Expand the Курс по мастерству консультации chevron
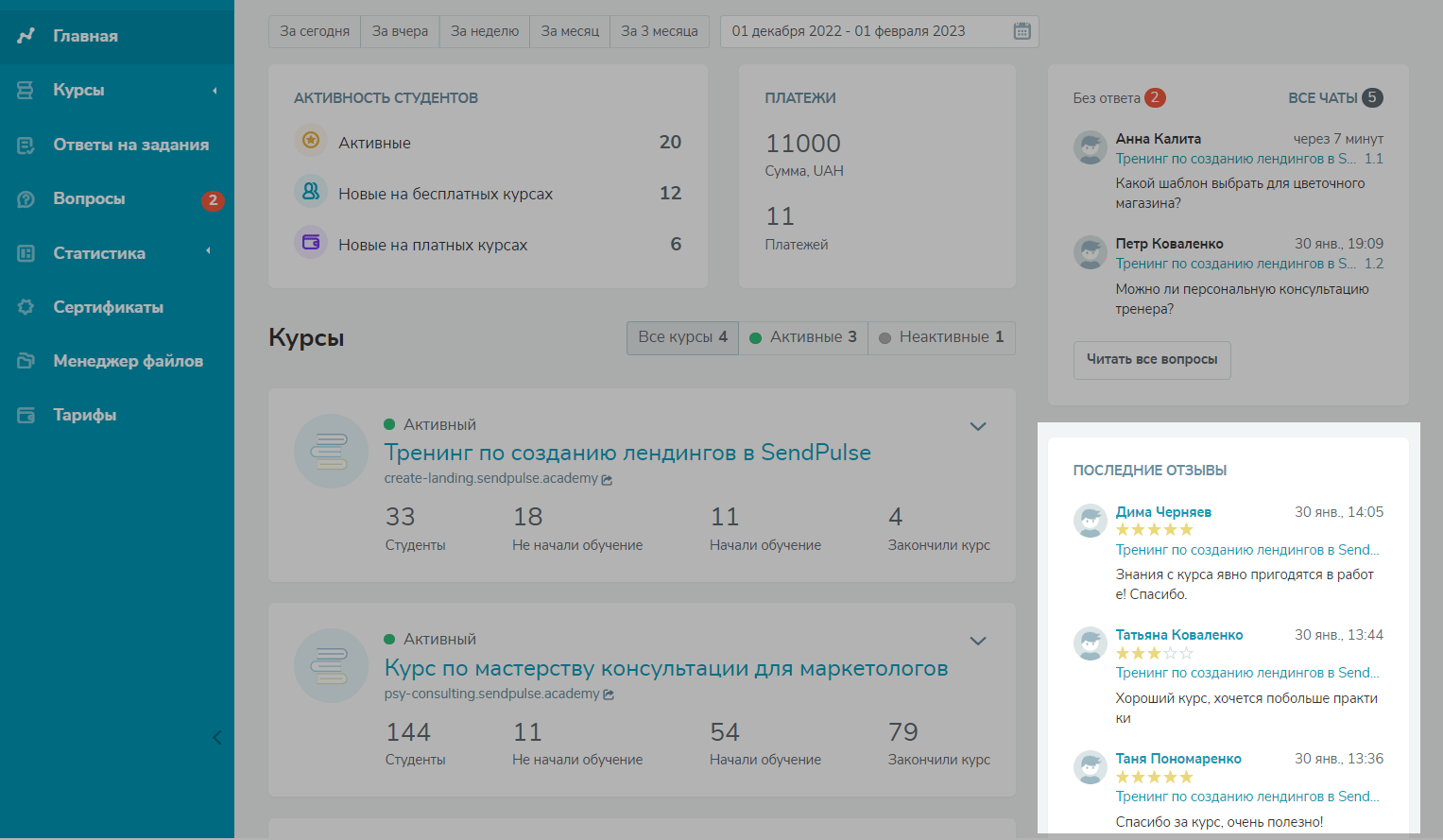The width and height of the screenshot is (1443, 840). point(978,641)
